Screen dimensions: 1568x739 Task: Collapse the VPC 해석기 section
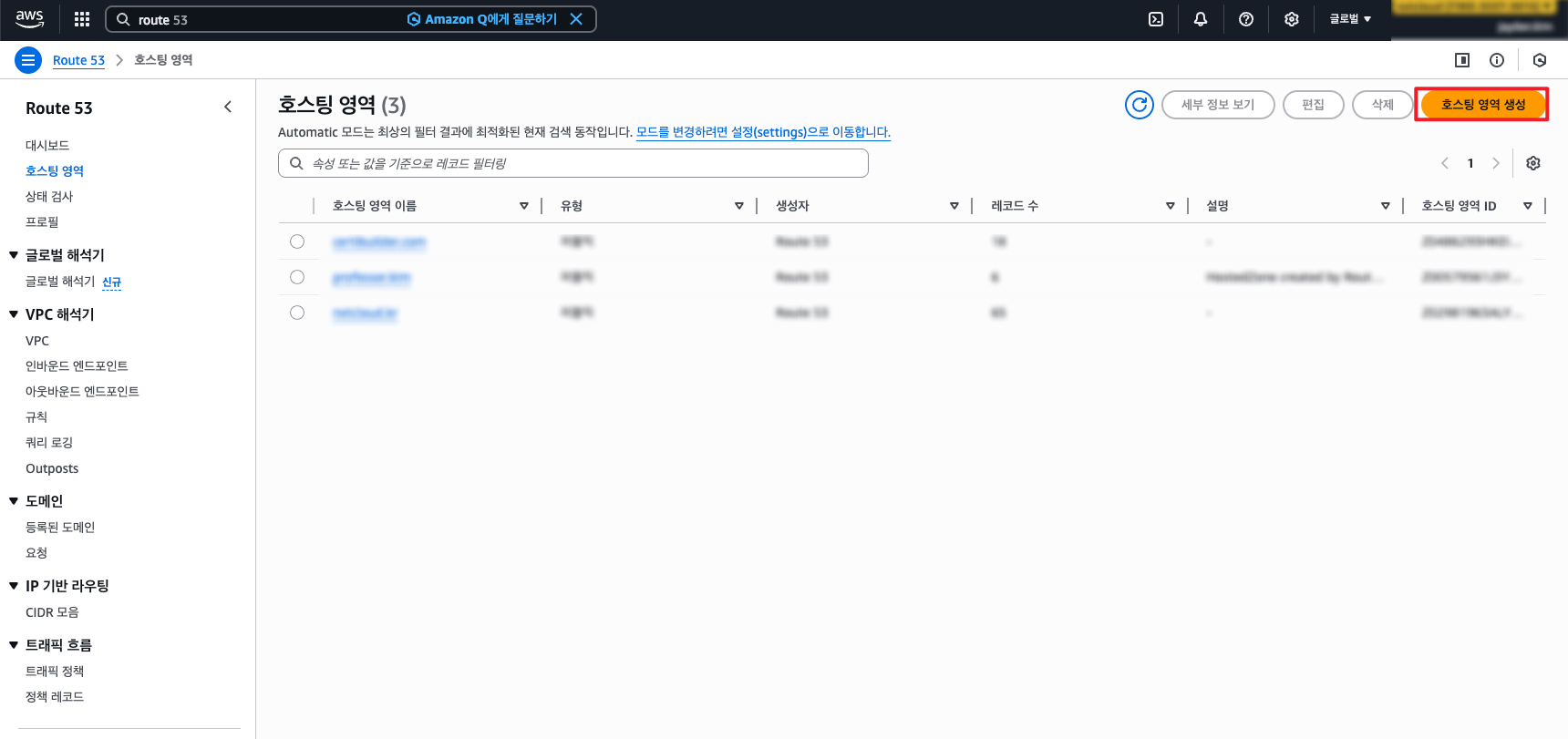[14, 314]
